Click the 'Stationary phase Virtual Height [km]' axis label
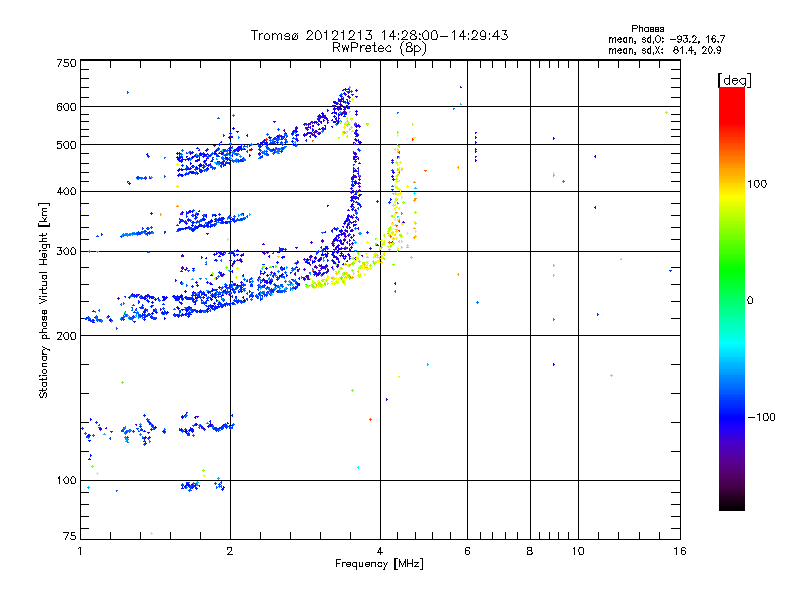The width and height of the screenshot is (800, 600). pos(44,300)
